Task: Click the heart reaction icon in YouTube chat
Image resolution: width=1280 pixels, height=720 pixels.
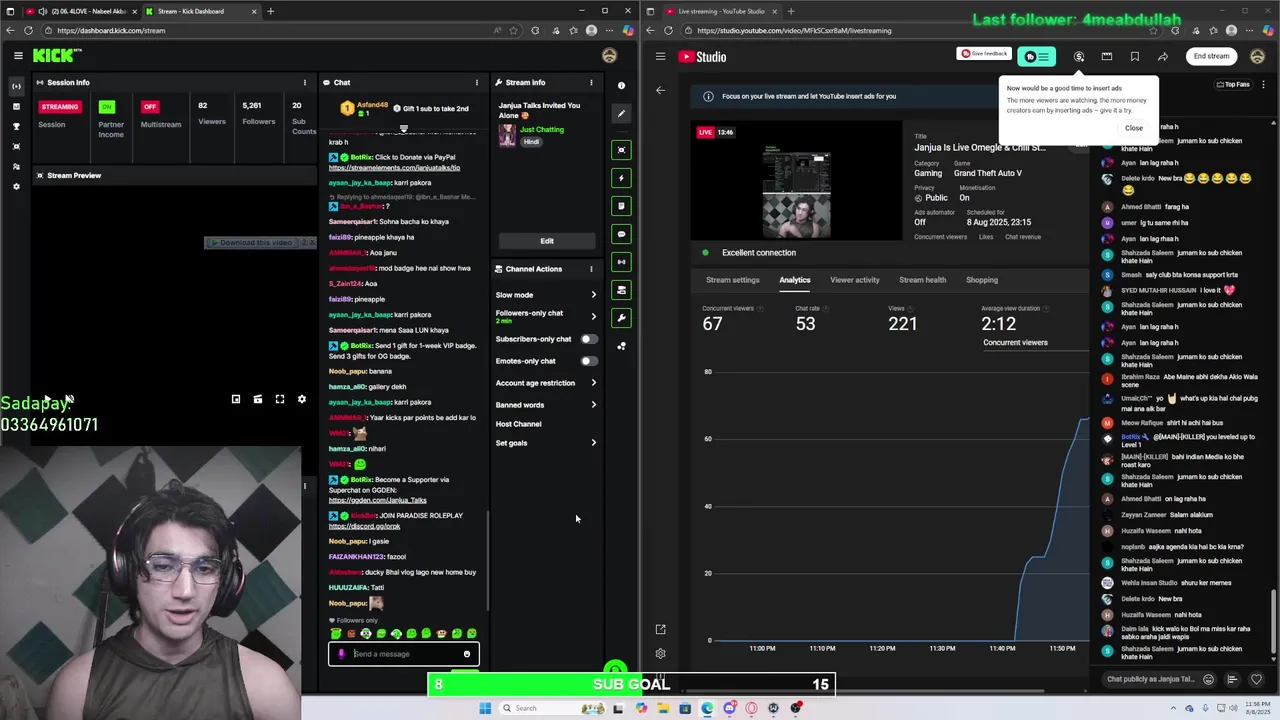Action: [x=1256, y=679]
